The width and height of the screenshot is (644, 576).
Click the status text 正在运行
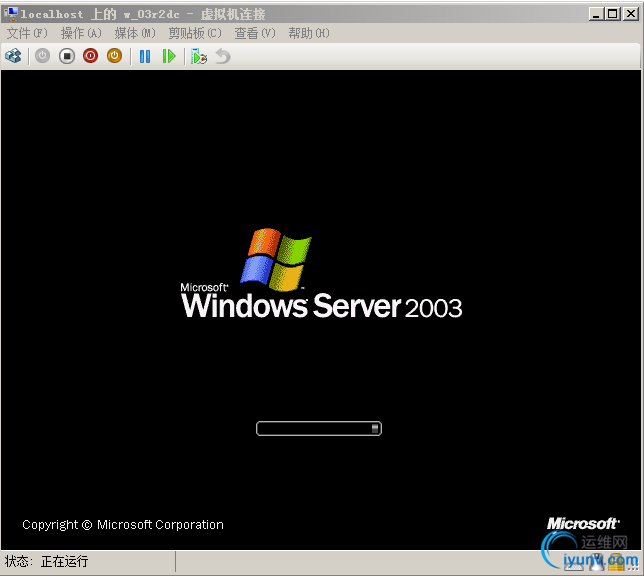pyautogui.click(x=64, y=561)
